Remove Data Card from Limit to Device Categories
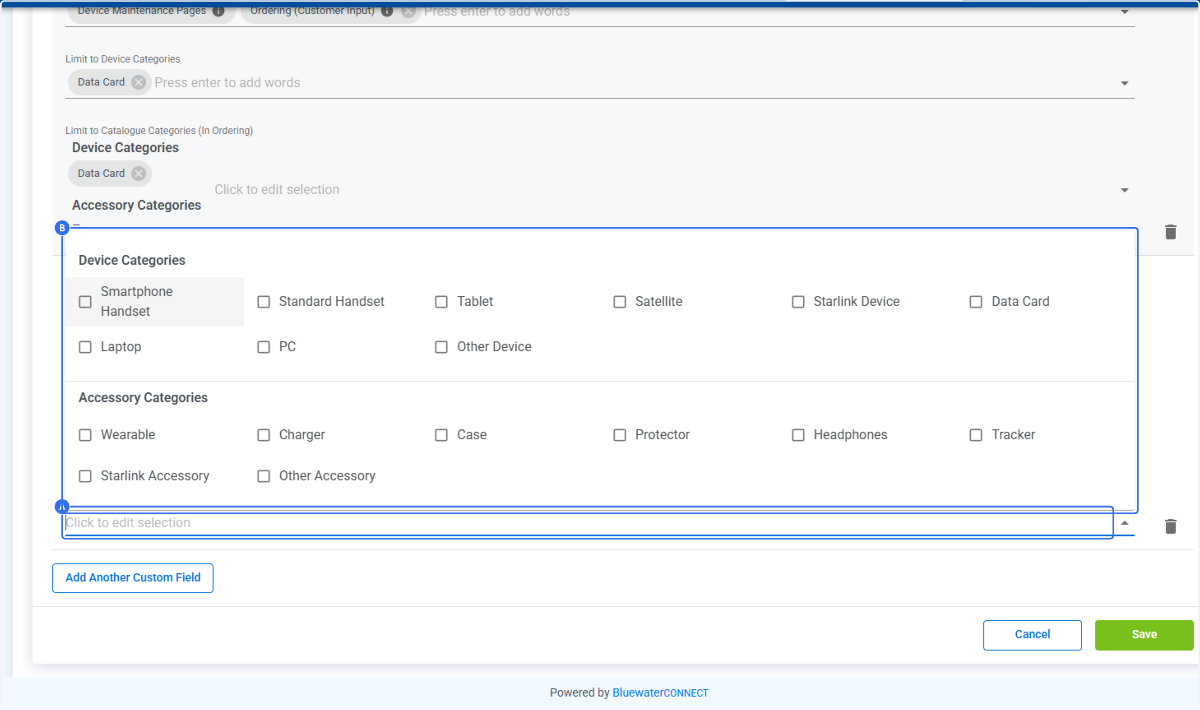The image size is (1200, 710). point(140,82)
